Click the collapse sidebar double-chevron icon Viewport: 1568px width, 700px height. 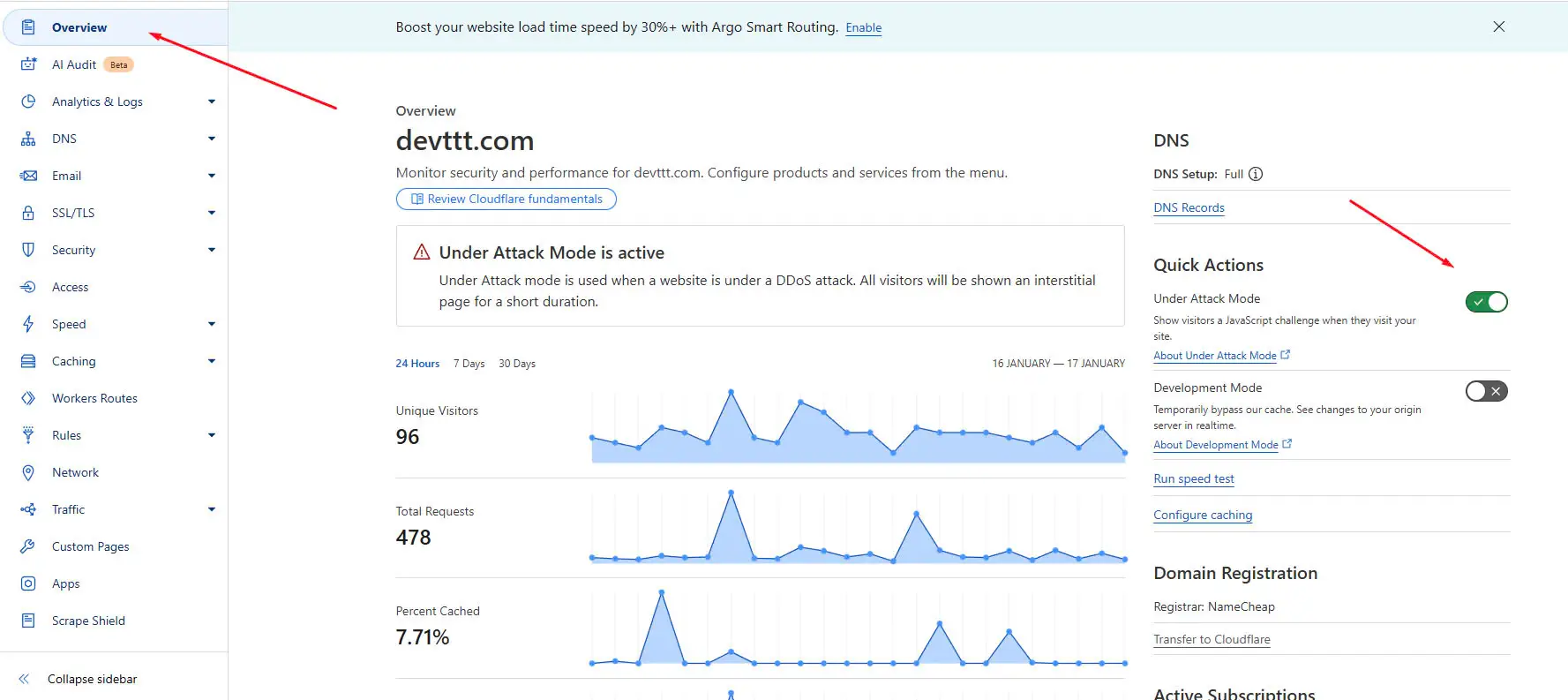24,679
